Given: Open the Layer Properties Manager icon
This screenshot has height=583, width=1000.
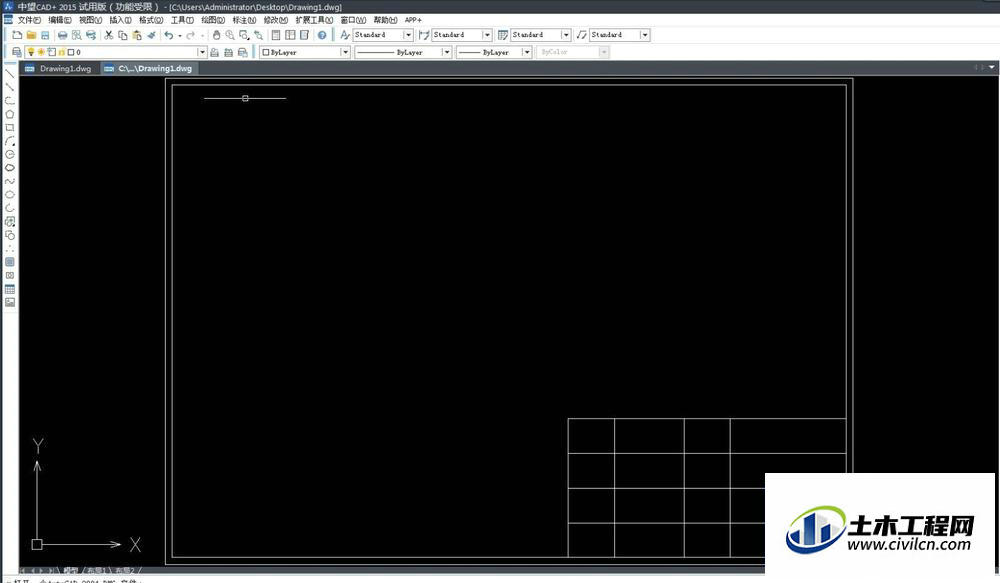Looking at the screenshot, I should pos(17,52).
